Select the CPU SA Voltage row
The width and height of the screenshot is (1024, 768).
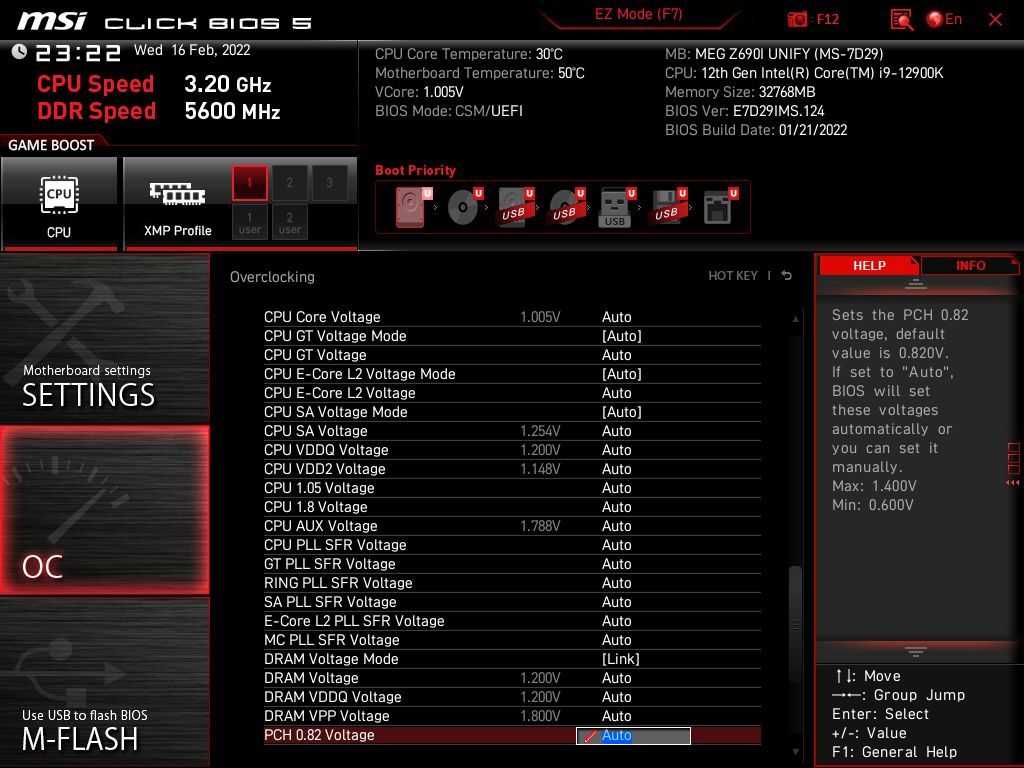pyautogui.click(x=512, y=430)
